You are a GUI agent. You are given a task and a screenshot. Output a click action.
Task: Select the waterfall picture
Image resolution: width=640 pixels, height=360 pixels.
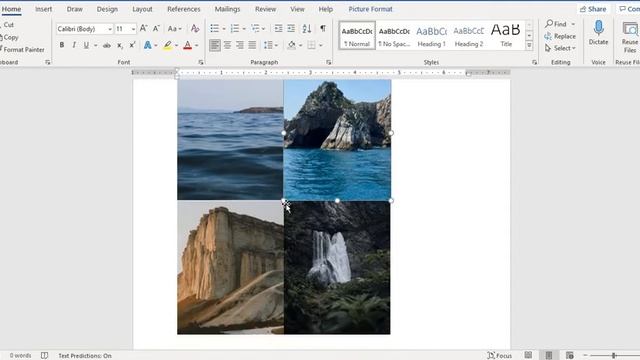coord(337,267)
